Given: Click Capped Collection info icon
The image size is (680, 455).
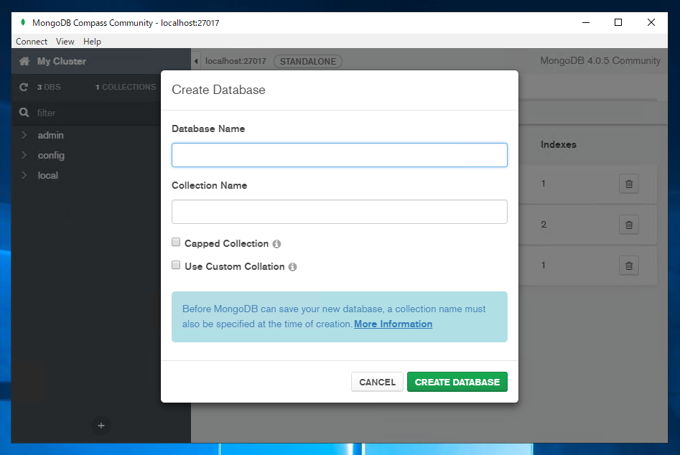Looking at the screenshot, I should (277, 244).
